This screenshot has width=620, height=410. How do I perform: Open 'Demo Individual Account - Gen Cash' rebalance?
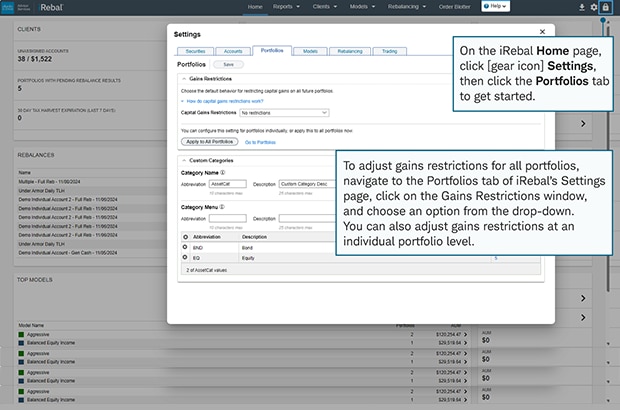click(68, 253)
